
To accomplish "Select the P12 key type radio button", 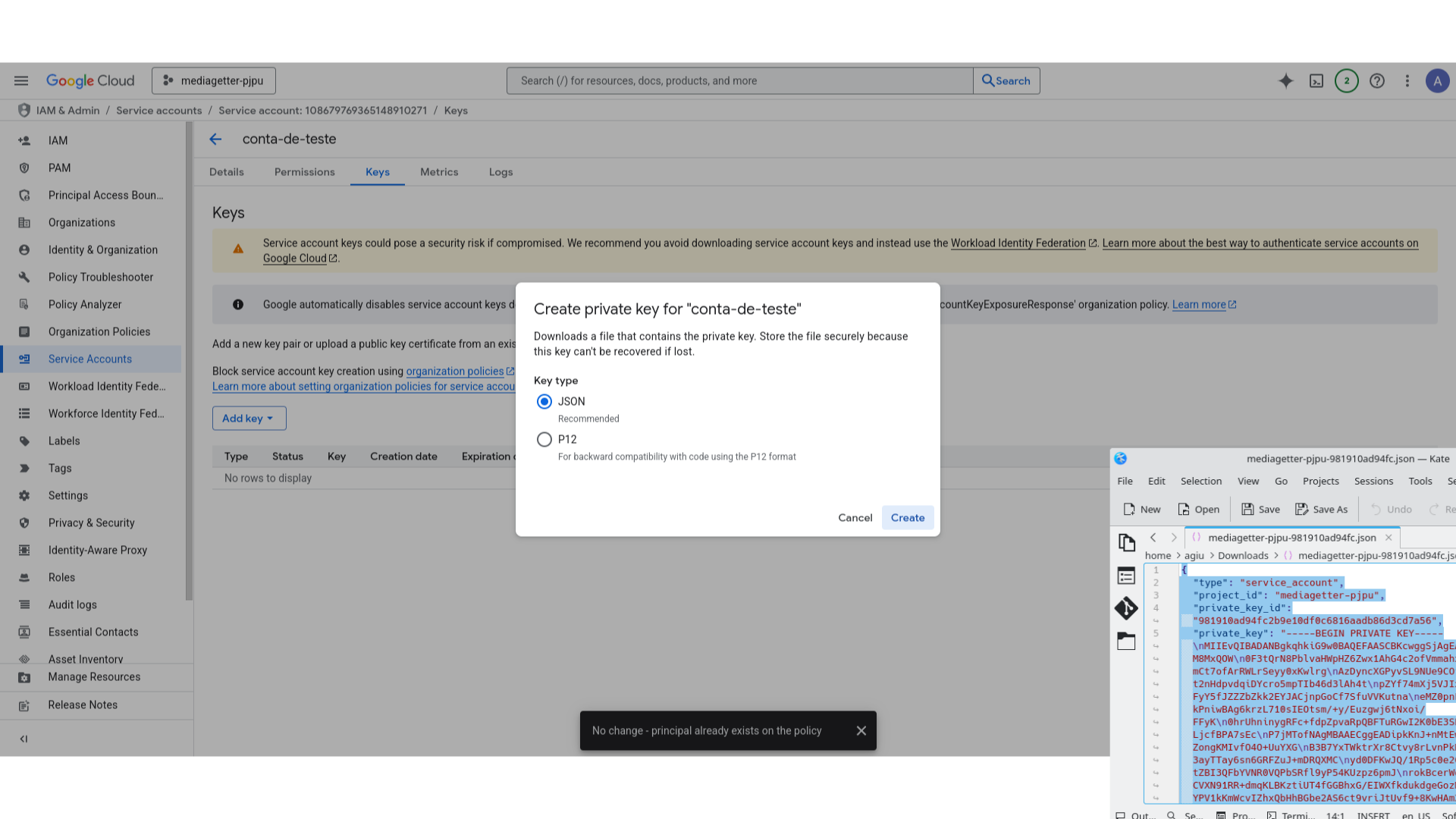I will [x=544, y=440].
